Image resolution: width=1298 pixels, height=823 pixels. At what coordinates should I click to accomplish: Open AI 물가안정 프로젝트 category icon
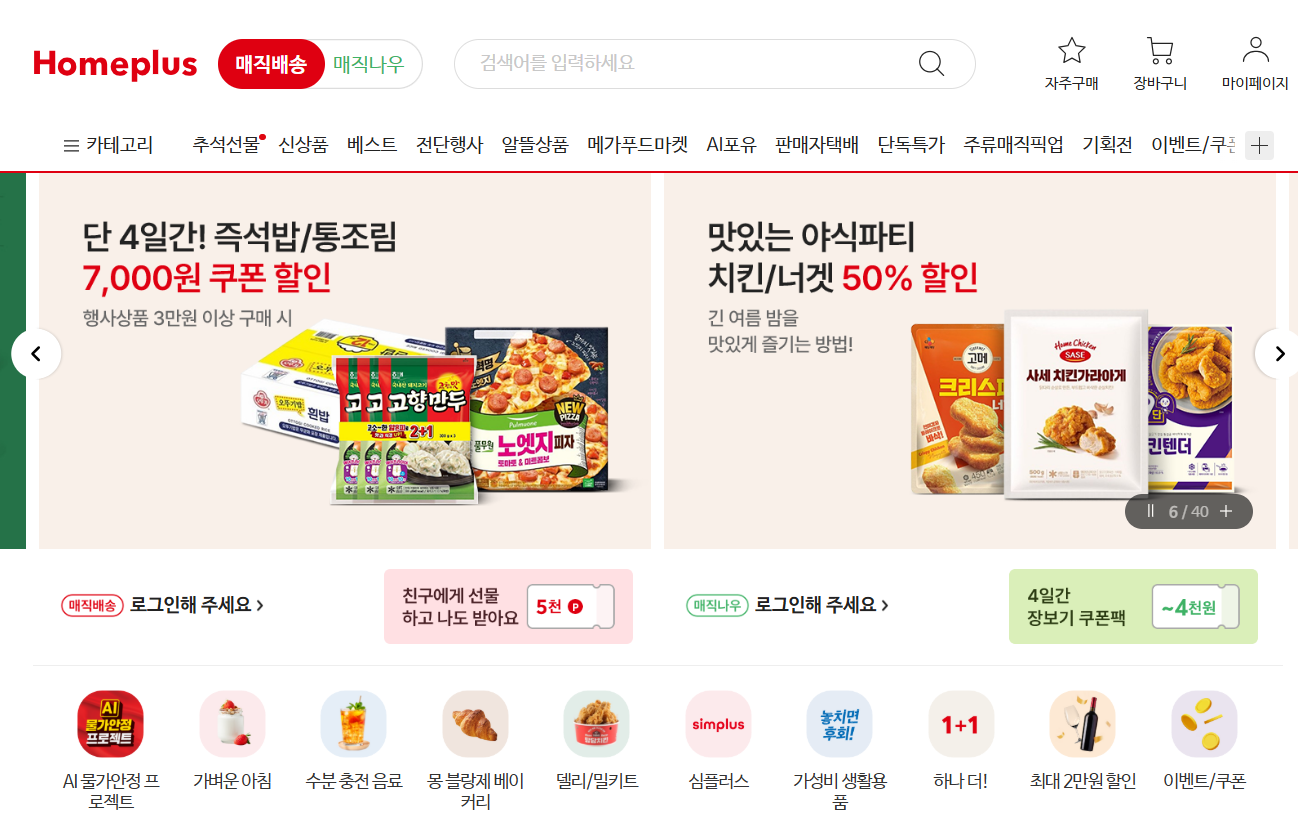(x=110, y=724)
